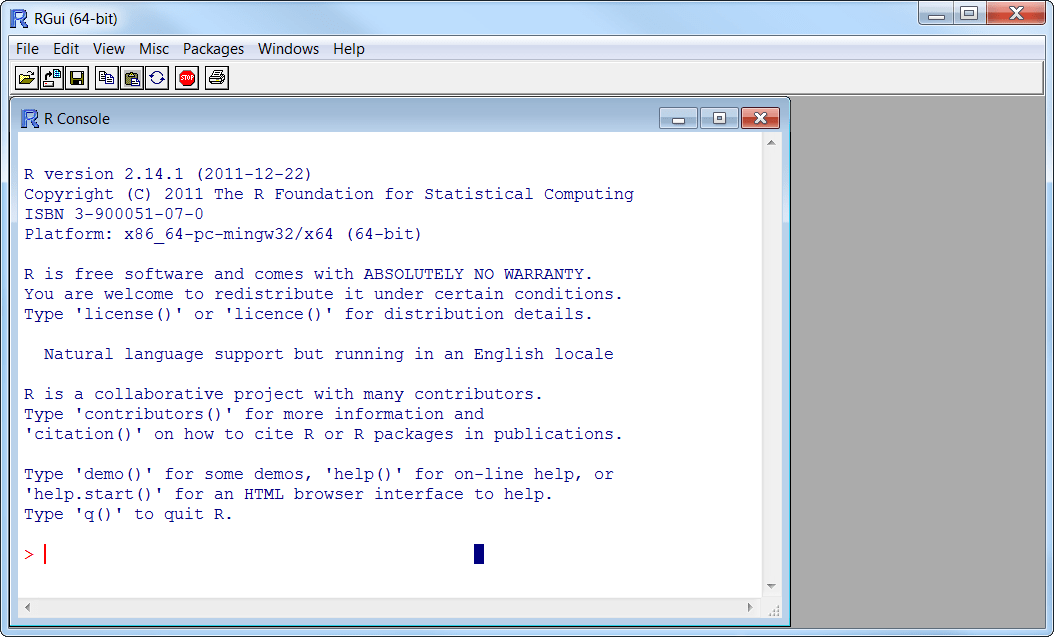This screenshot has width=1054, height=637.
Task: Minimize the R Console child window
Action: 678,118
